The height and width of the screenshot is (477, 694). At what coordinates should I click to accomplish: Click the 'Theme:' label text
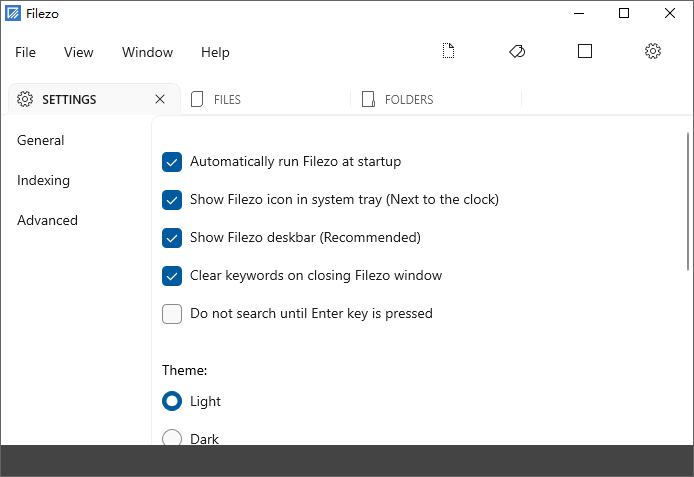click(x=185, y=370)
